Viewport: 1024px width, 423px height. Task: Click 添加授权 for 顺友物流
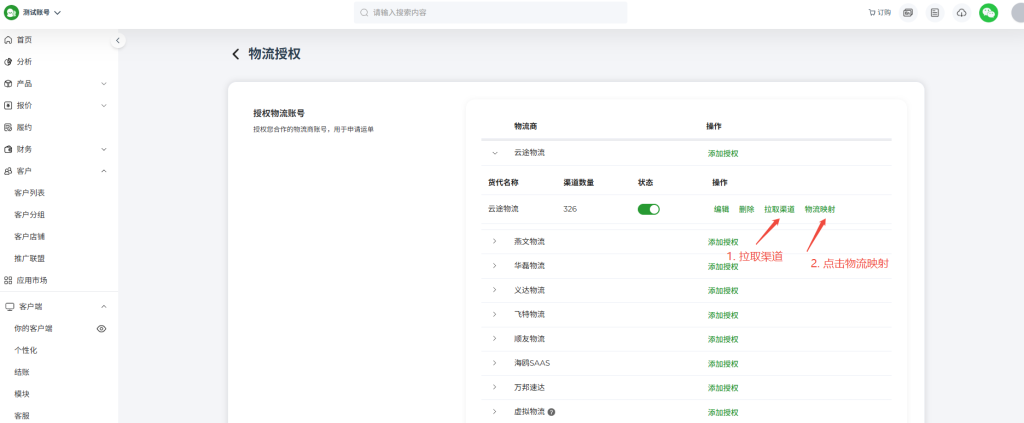[723, 339]
